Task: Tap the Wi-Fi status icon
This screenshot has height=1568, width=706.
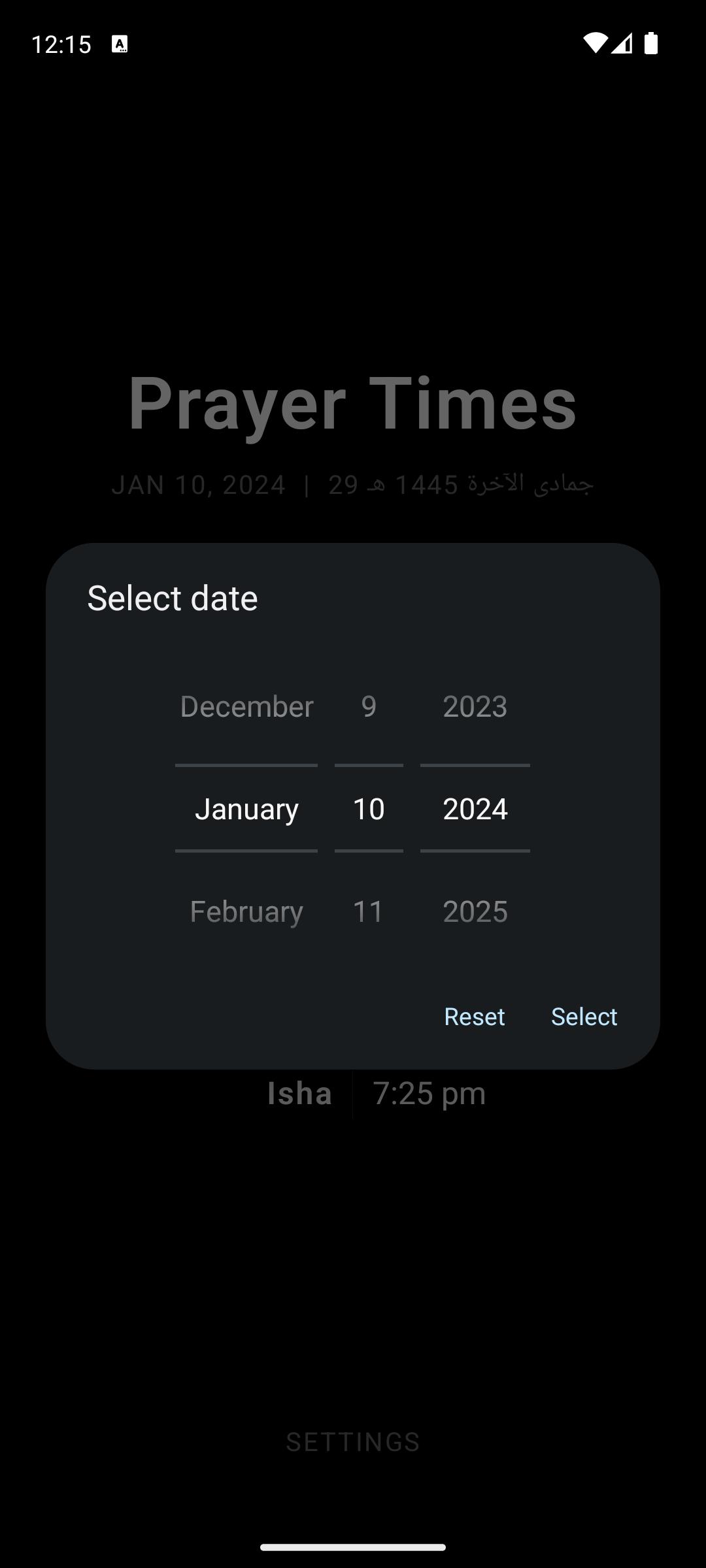Action: click(x=595, y=43)
